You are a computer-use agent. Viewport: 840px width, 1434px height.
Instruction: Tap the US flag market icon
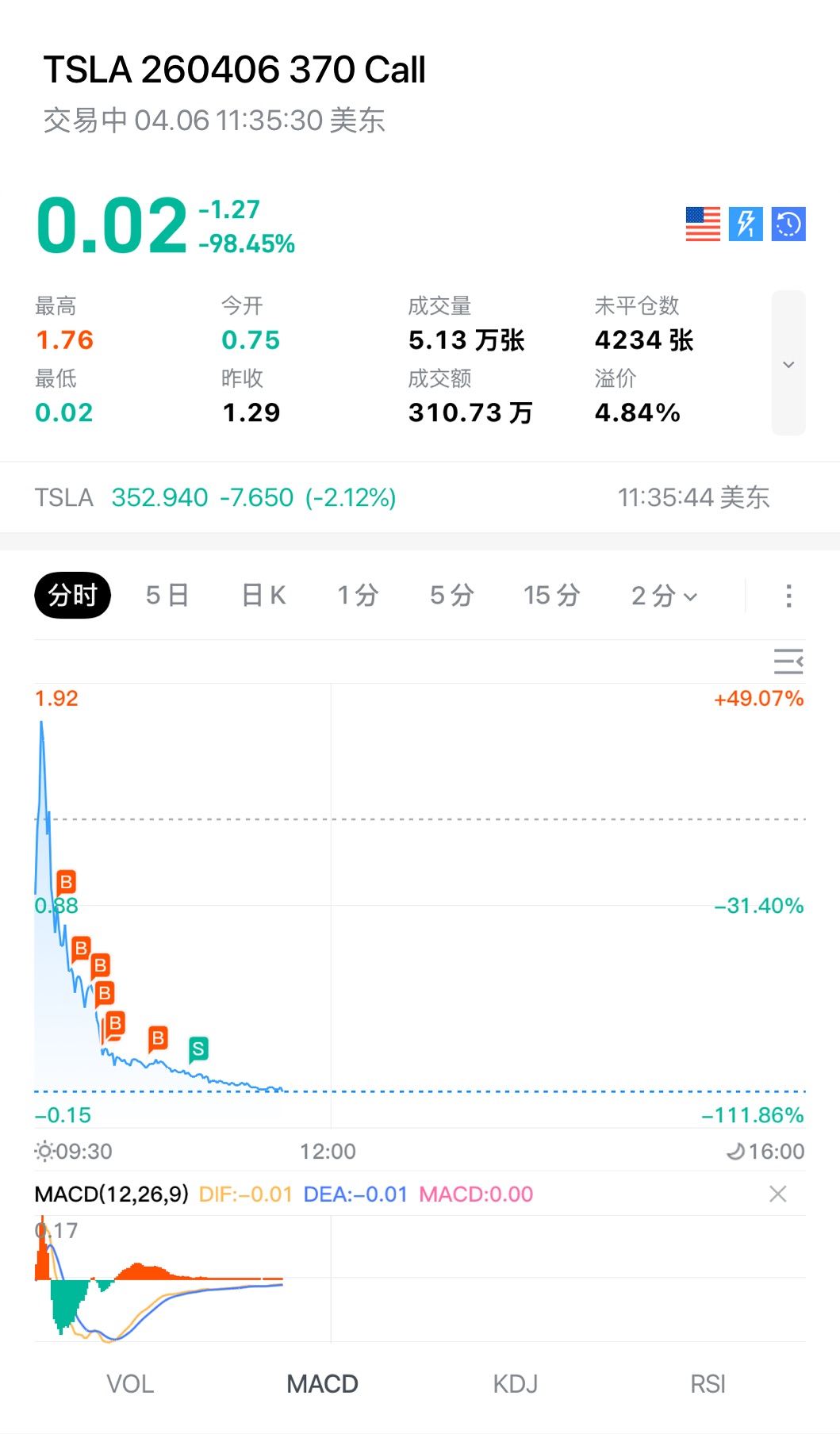click(x=703, y=224)
